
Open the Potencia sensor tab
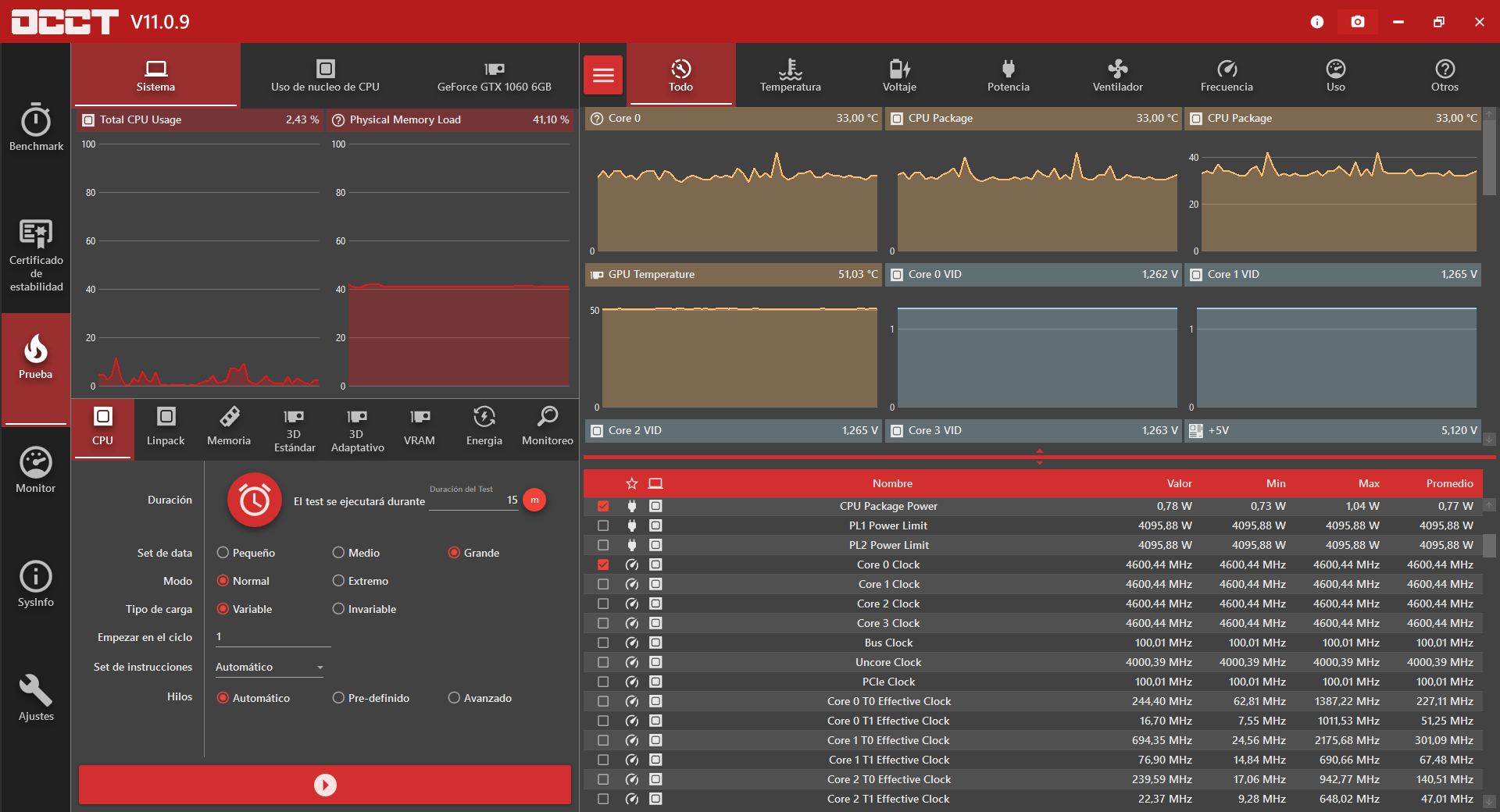click(x=1009, y=75)
